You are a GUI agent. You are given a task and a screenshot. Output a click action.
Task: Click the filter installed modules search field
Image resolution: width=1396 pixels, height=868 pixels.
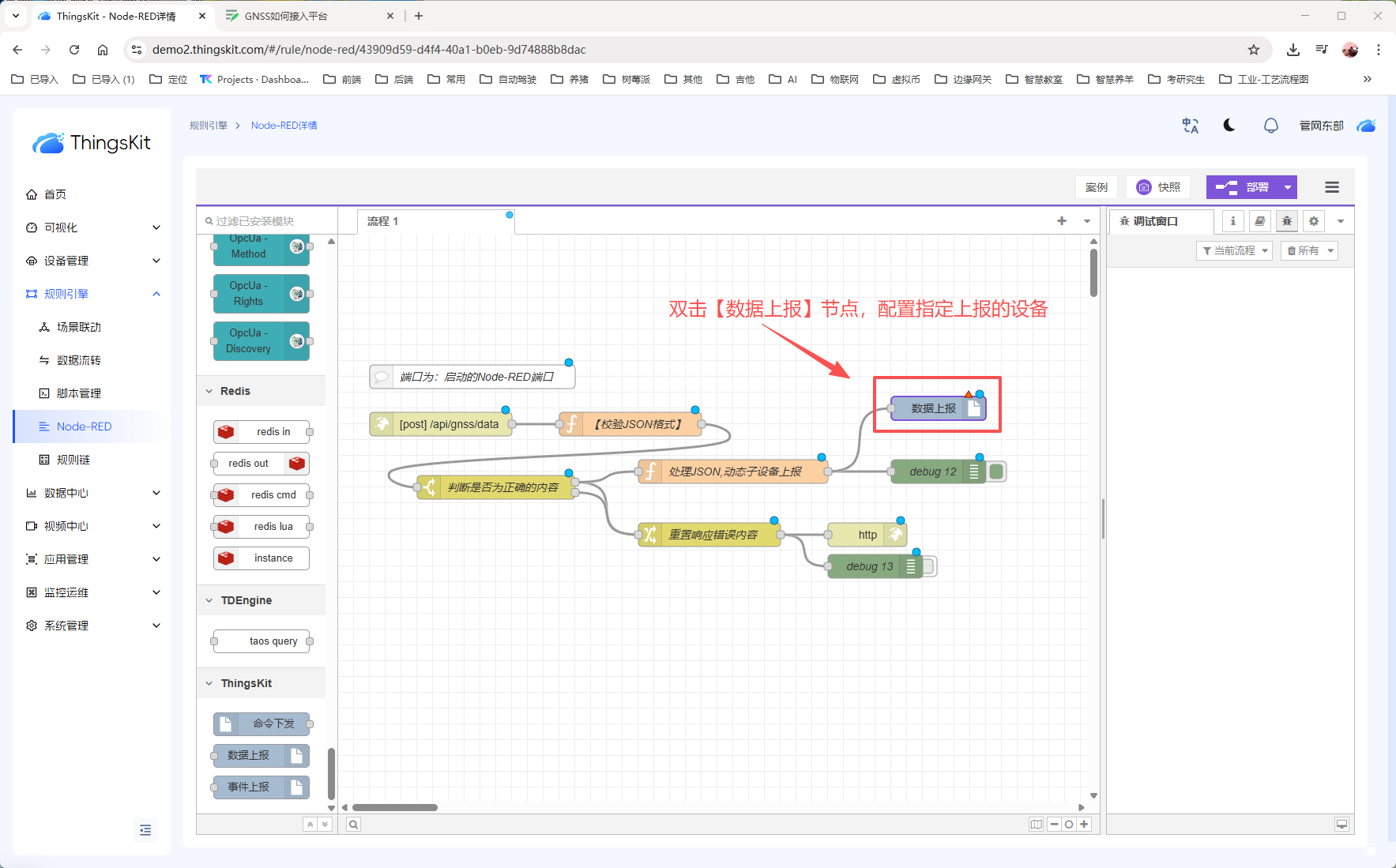coord(267,221)
